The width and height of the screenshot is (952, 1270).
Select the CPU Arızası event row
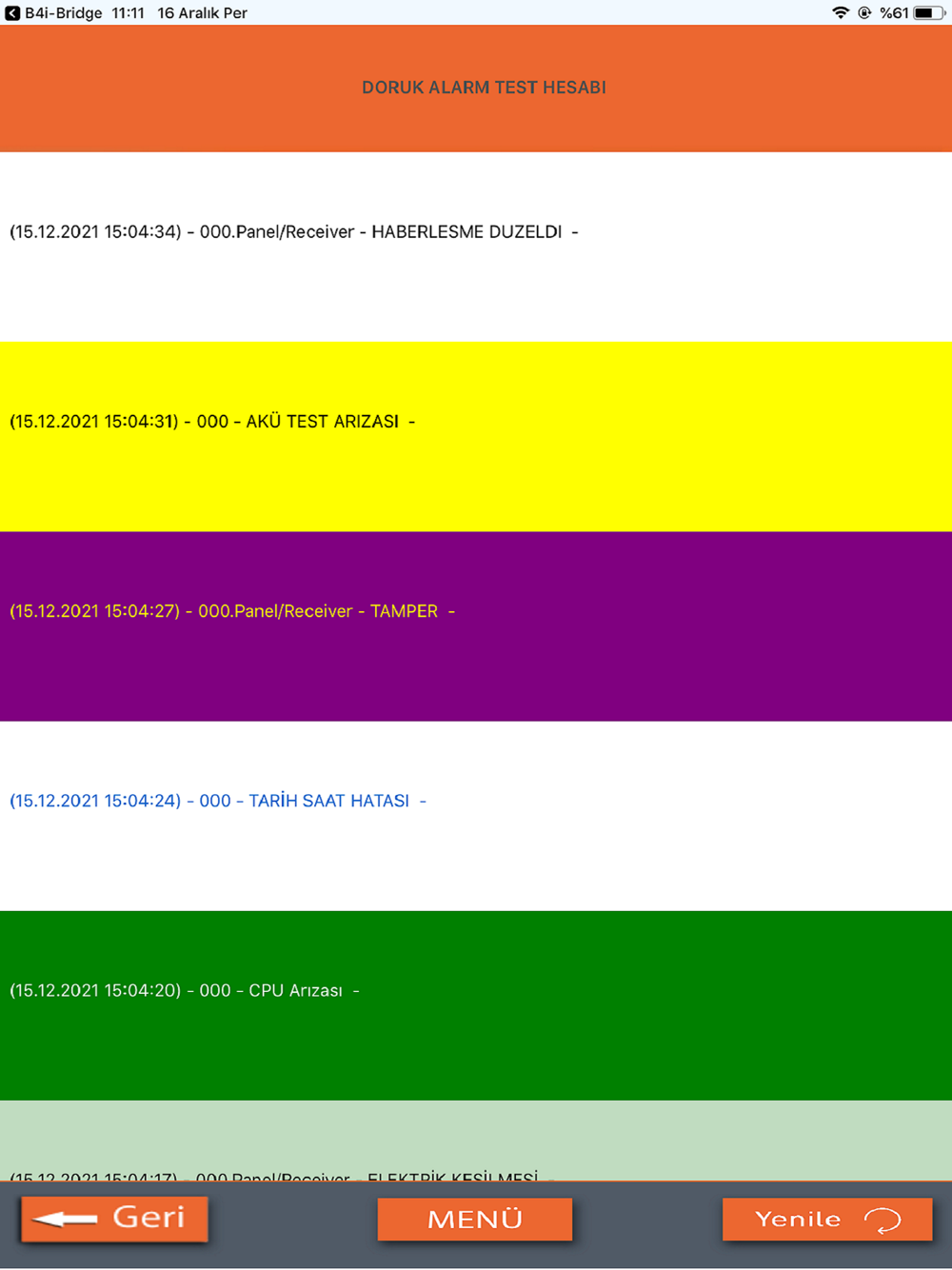476,1005
